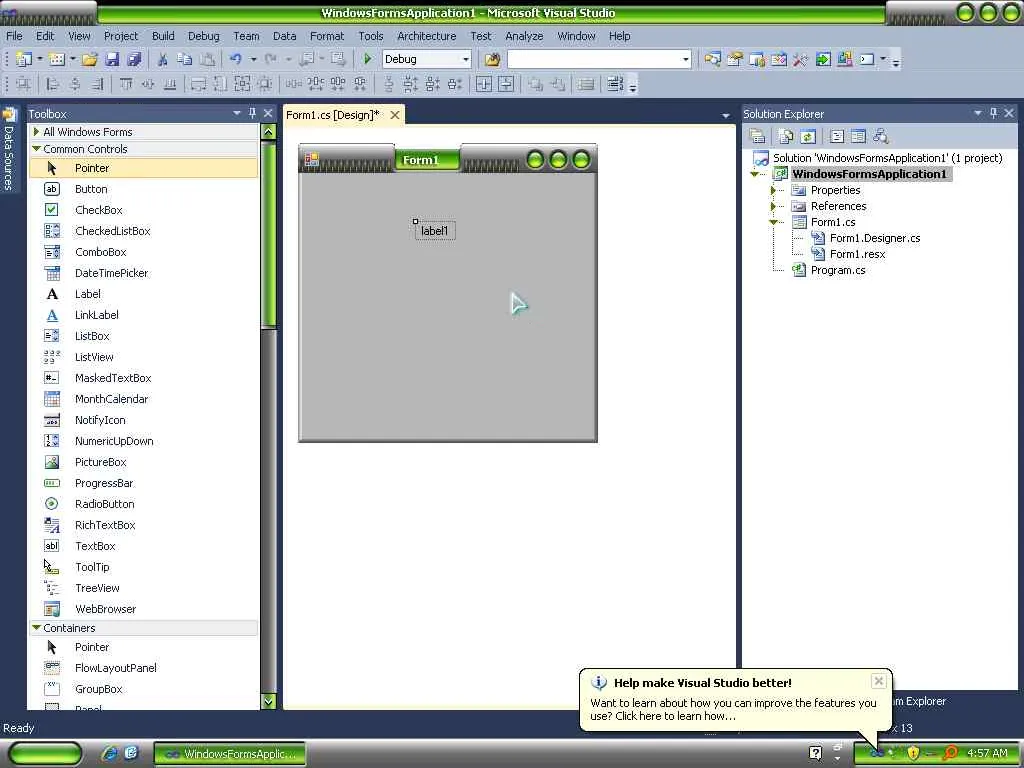Collapse the Form1.cs node in Solution Explorer
Viewport: 1024px width, 768px height.
click(x=773, y=222)
